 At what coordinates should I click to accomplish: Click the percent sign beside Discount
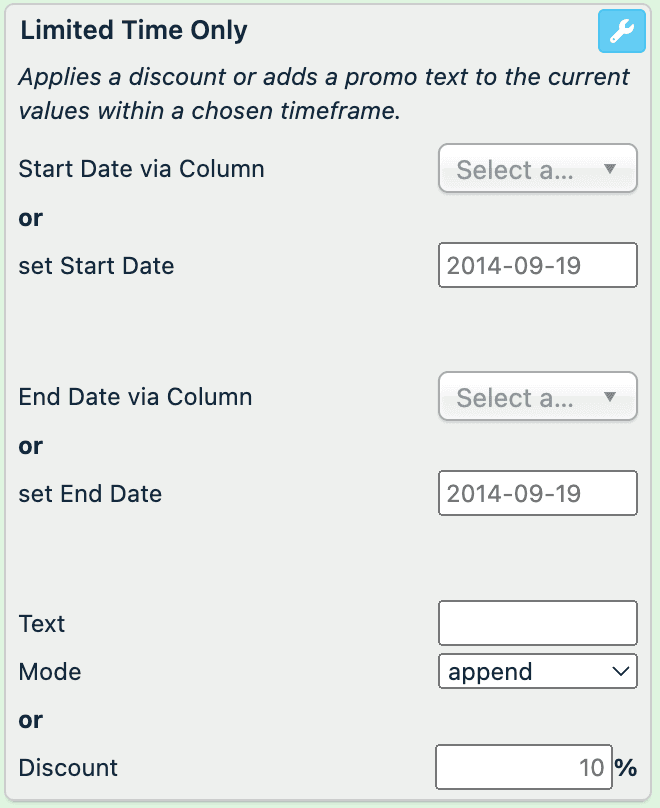(626, 768)
